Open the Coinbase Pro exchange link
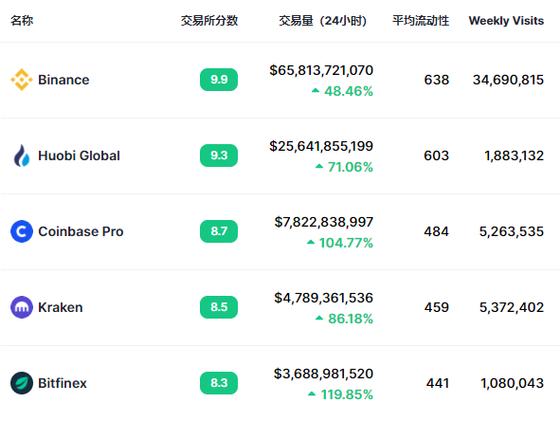This screenshot has width=560, height=421. click(x=81, y=231)
